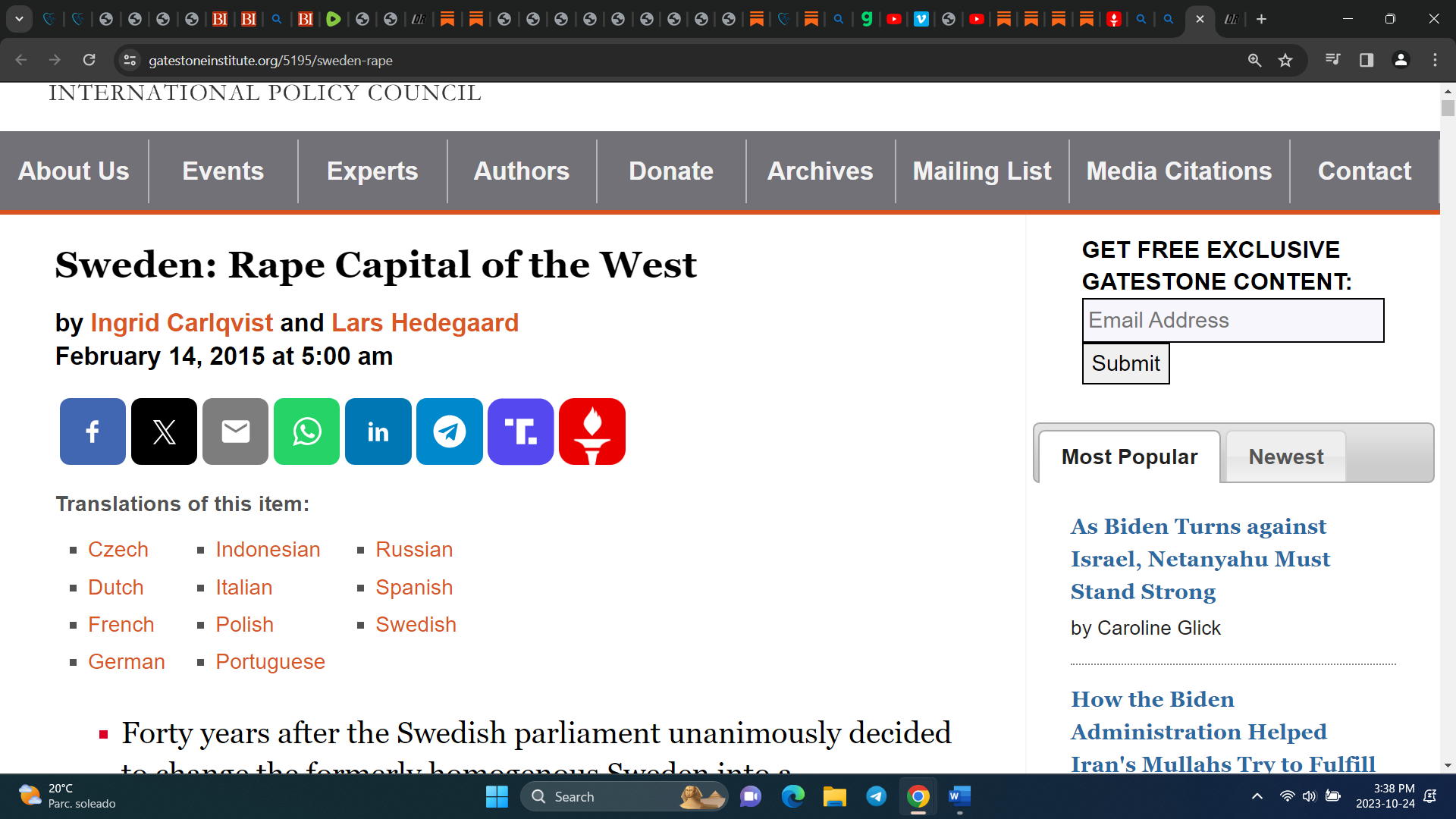Bookmark this page with star icon
The image size is (1456, 819).
(1285, 61)
